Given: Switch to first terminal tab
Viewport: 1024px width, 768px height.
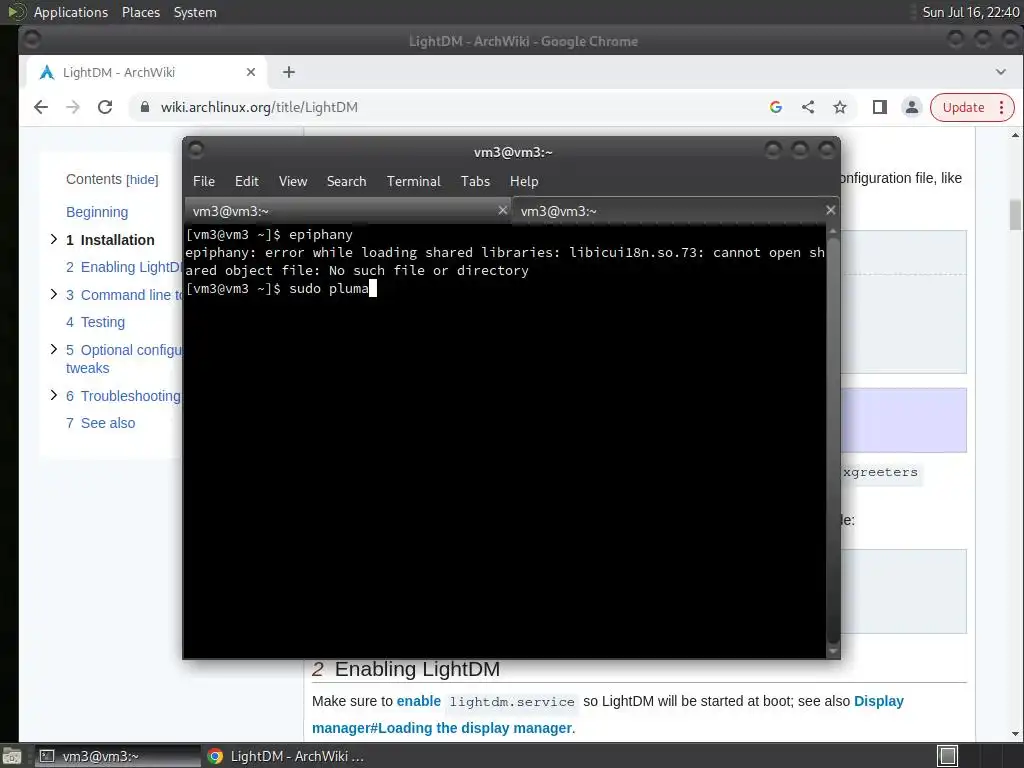Looking at the screenshot, I should tap(347, 211).
